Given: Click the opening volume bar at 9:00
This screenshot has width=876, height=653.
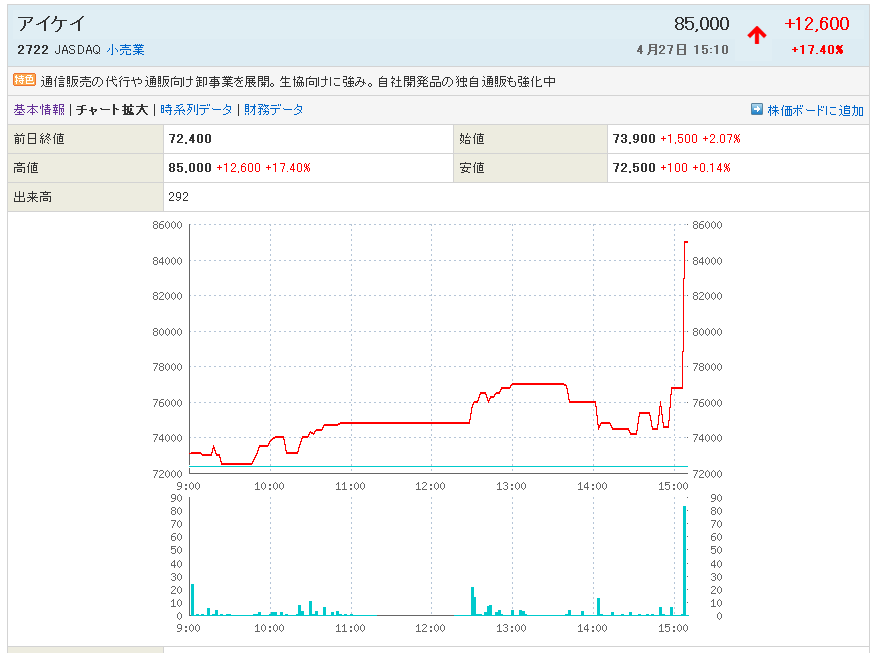Looking at the screenshot, I should pyautogui.click(x=192, y=599).
